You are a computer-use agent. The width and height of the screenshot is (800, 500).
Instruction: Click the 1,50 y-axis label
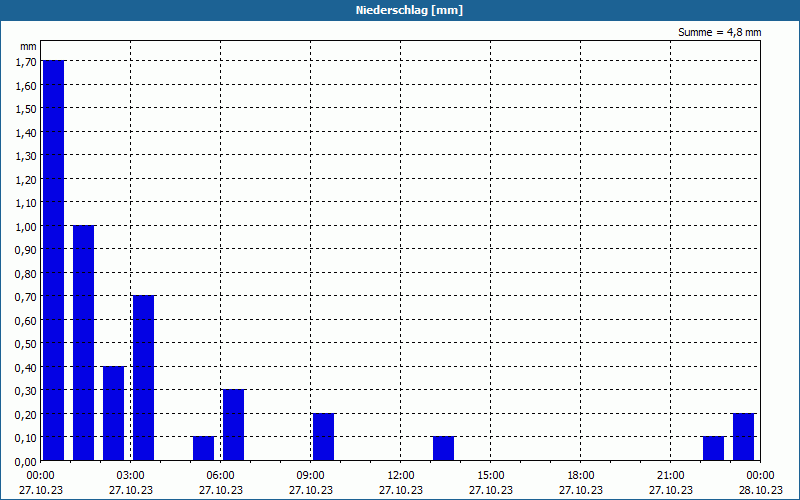pyautogui.click(x=26, y=109)
